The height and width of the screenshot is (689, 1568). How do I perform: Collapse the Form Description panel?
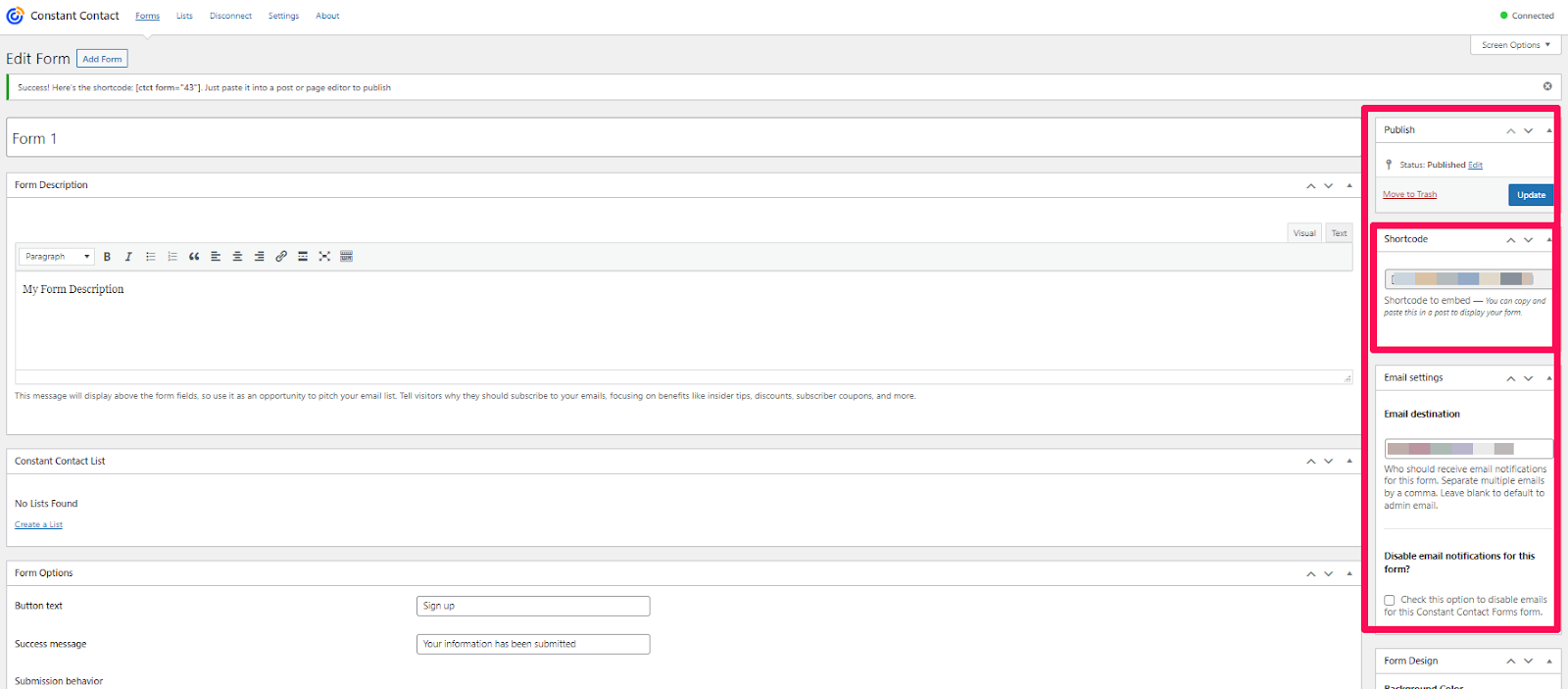1349,185
